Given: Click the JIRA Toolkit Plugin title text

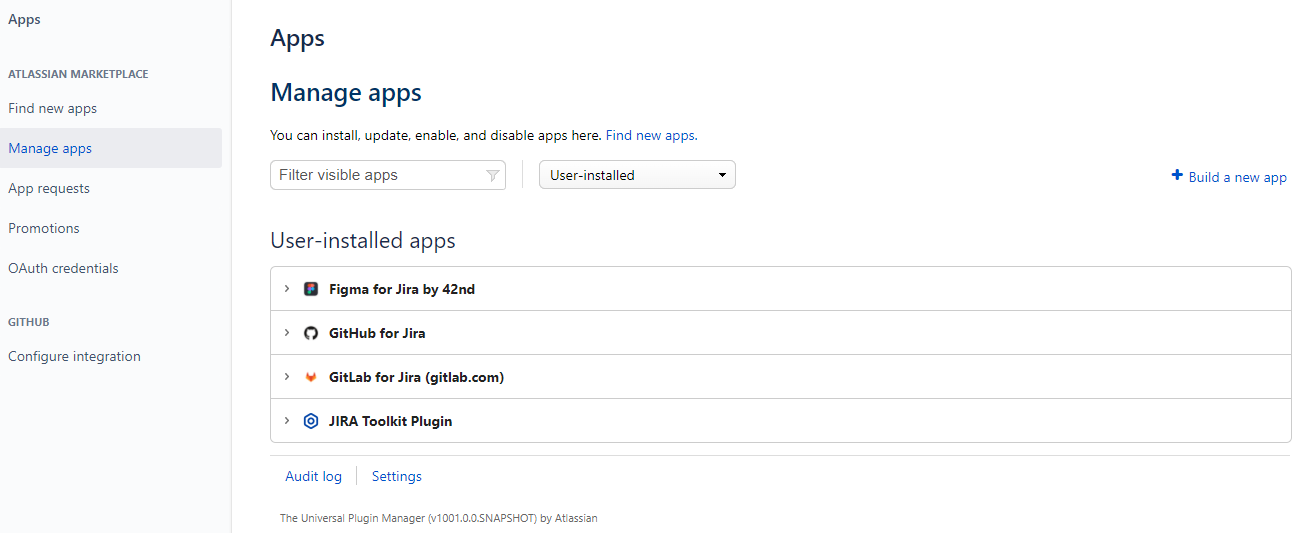Looking at the screenshot, I should point(390,421).
